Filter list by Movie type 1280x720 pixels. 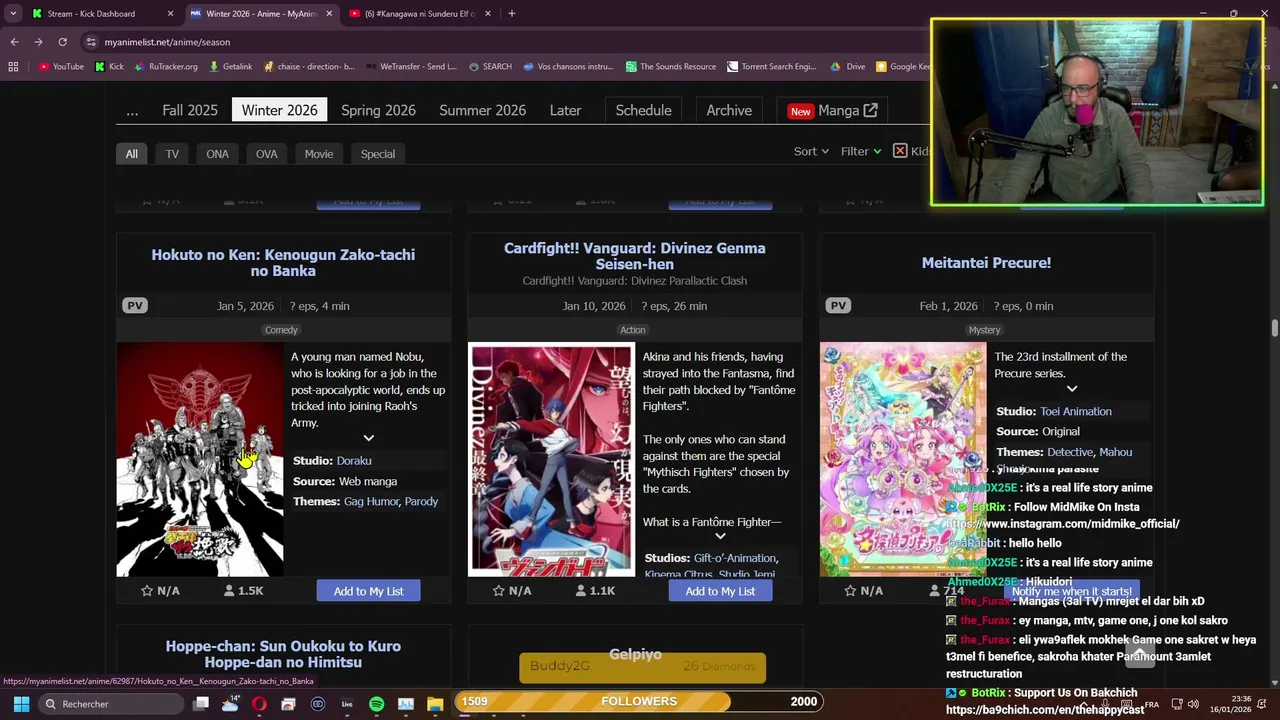point(319,154)
